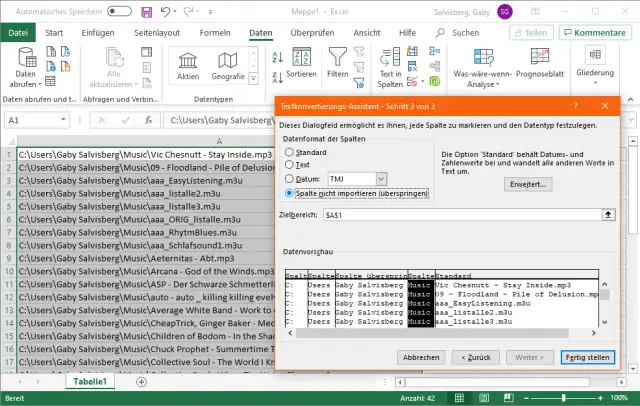Open the Sortieren dialog
Image resolution: width=640 pixels, height=406 pixels.
pos(301,62)
